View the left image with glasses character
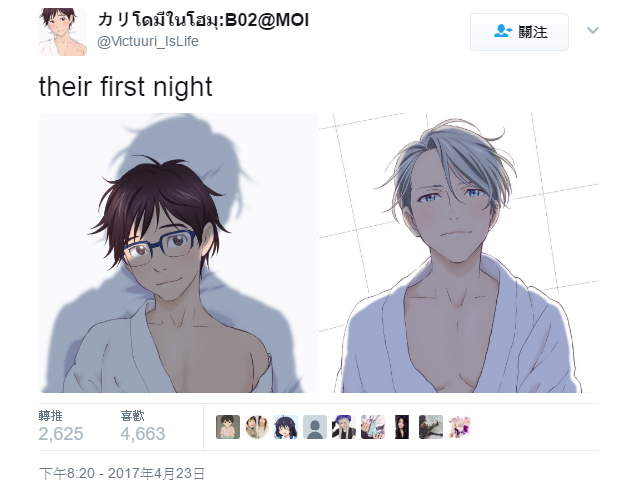Image resolution: width=637 pixels, height=490 pixels. (x=179, y=253)
